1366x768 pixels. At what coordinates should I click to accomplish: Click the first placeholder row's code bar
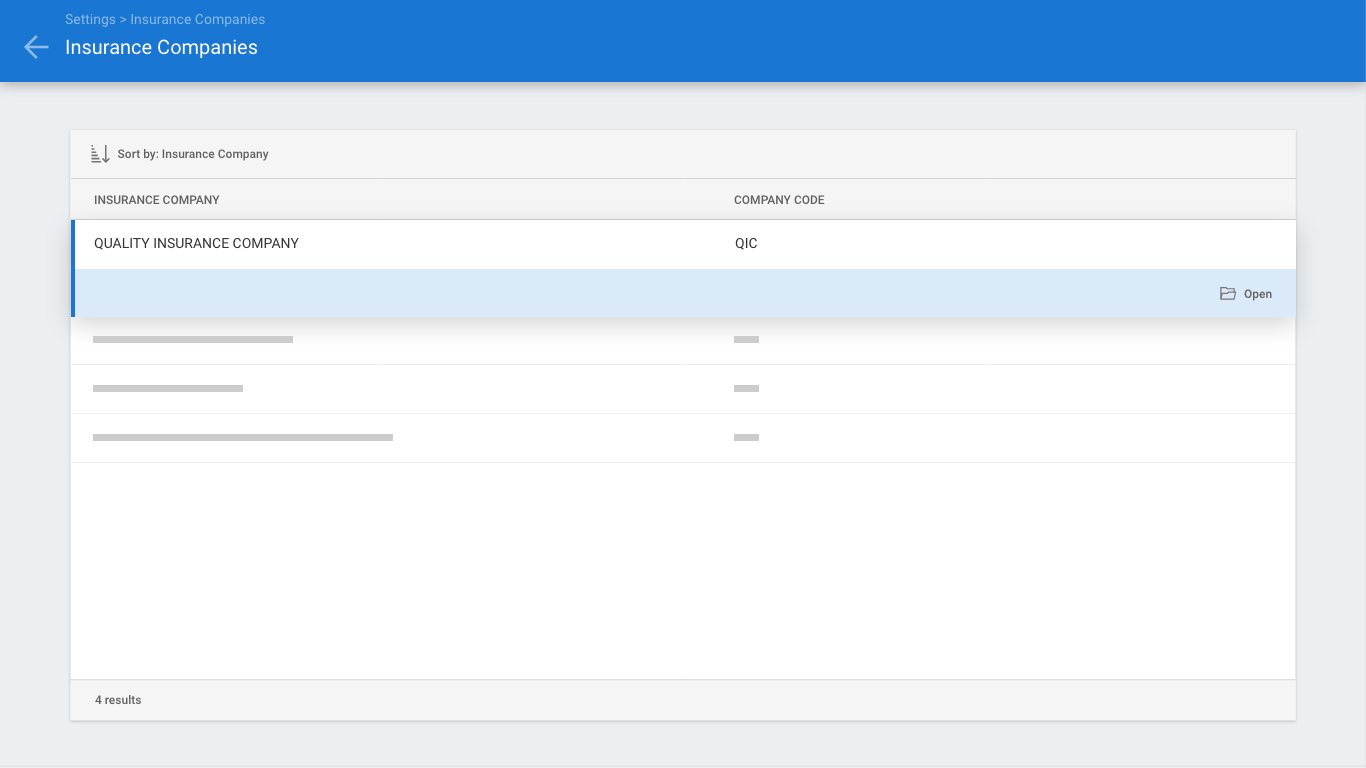tap(746, 340)
